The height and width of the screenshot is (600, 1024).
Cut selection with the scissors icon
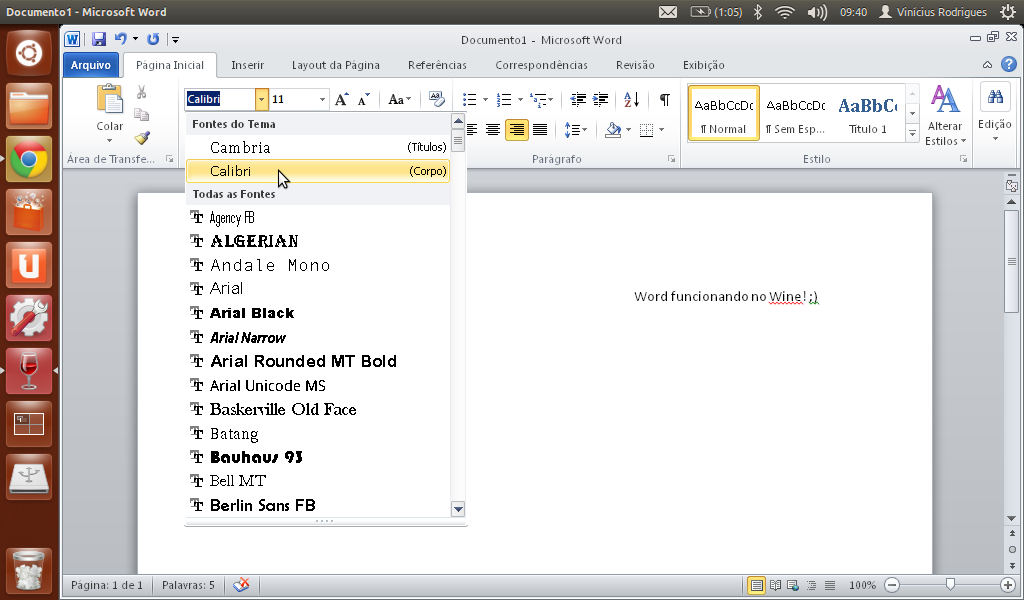tap(141, 92)
